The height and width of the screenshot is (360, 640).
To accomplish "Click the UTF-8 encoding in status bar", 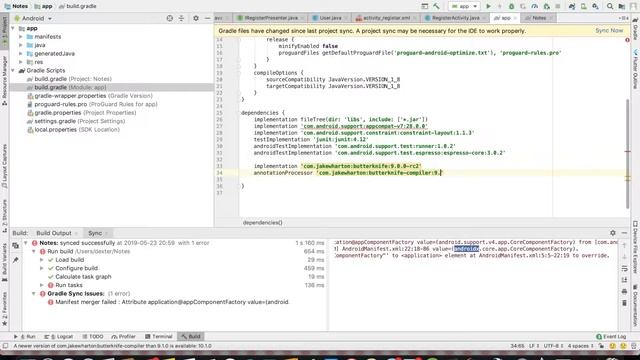I will [x=553, y=346].
